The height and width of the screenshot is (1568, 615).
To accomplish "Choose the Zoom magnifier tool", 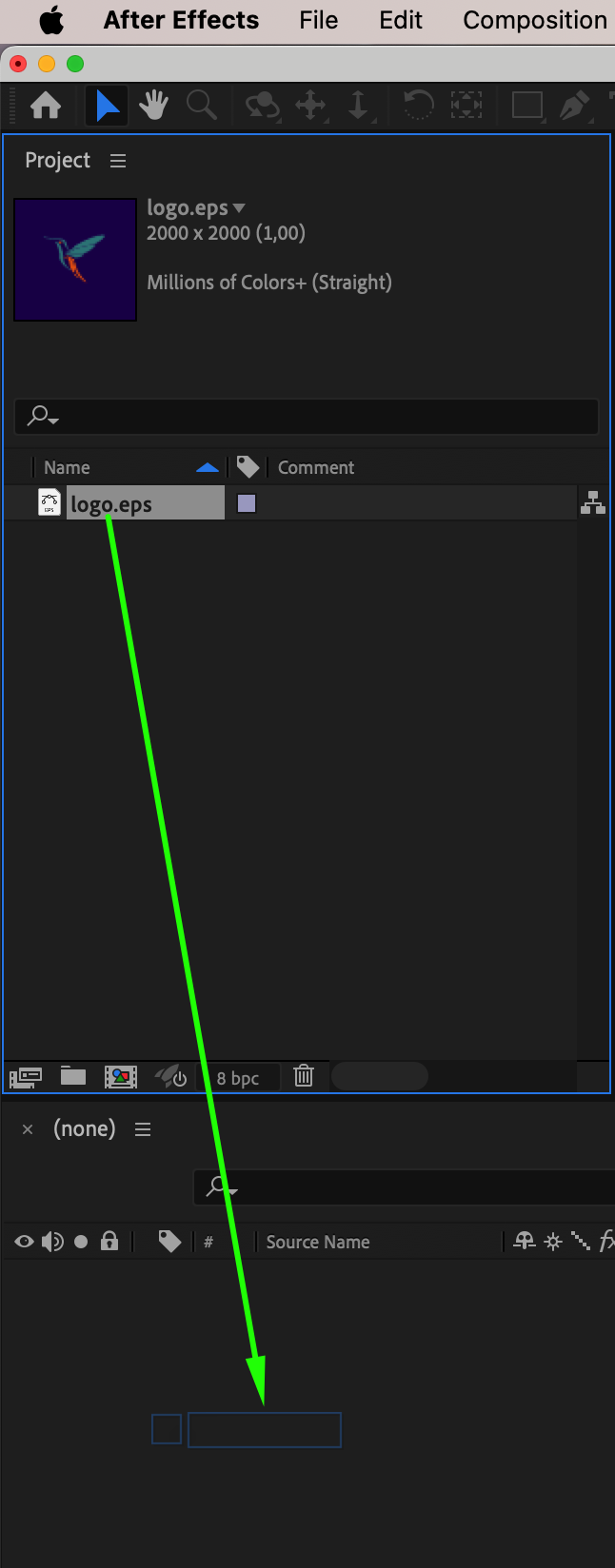I will point(201,106).
